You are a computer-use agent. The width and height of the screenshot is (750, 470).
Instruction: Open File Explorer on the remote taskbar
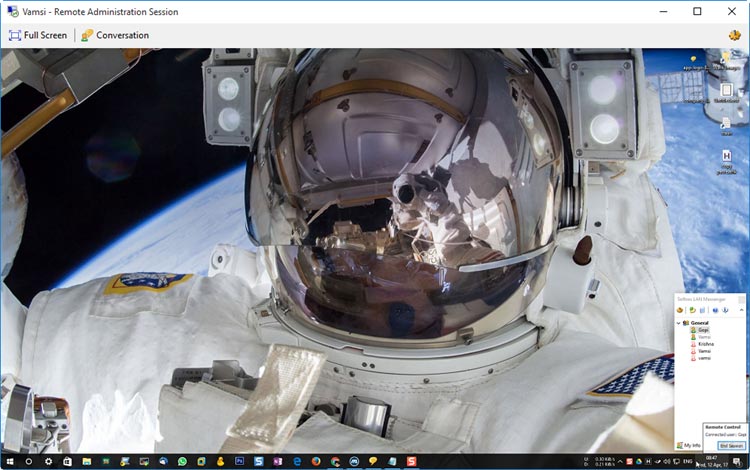[x=87, y=461]
